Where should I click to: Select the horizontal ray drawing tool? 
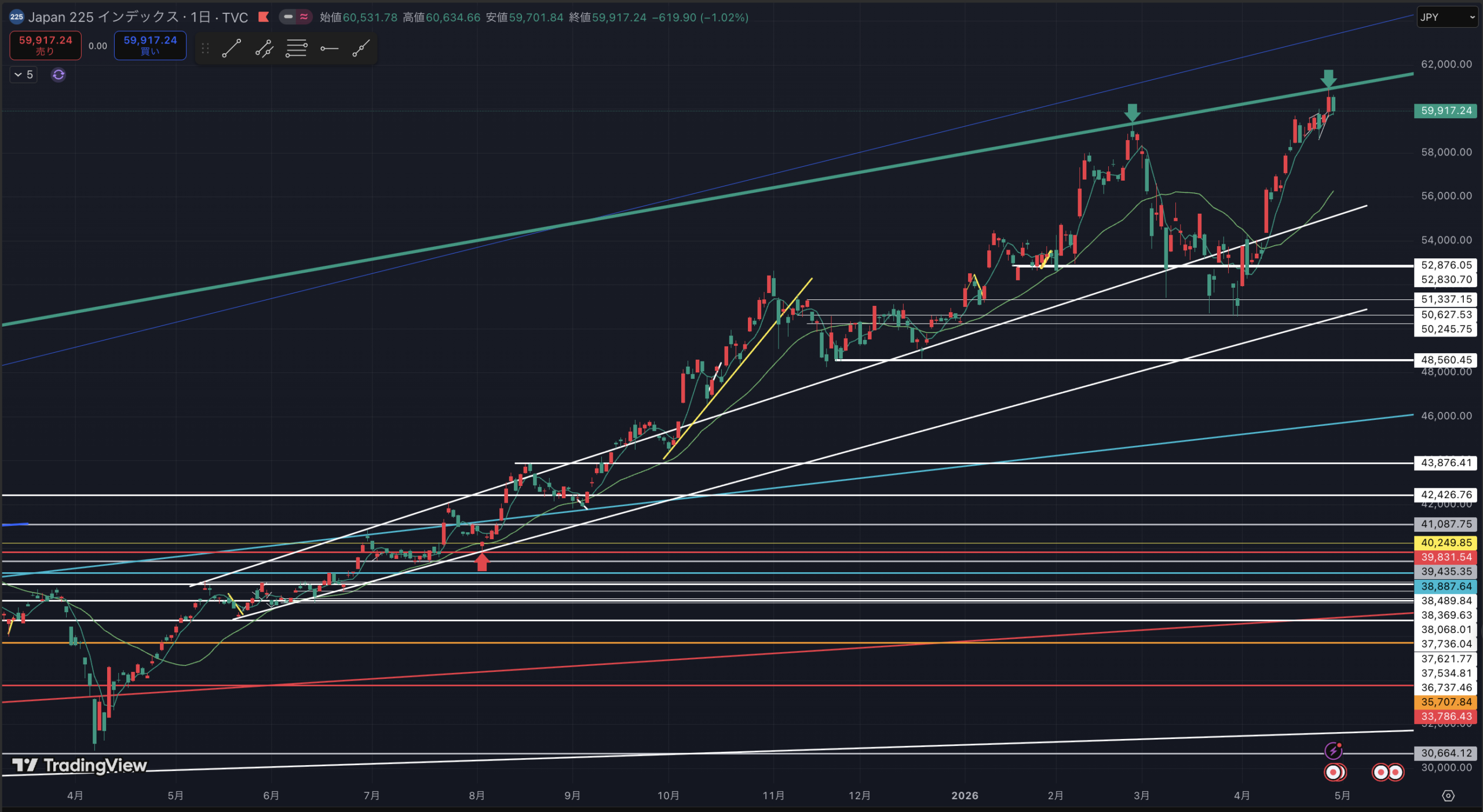tap(329, 49)
